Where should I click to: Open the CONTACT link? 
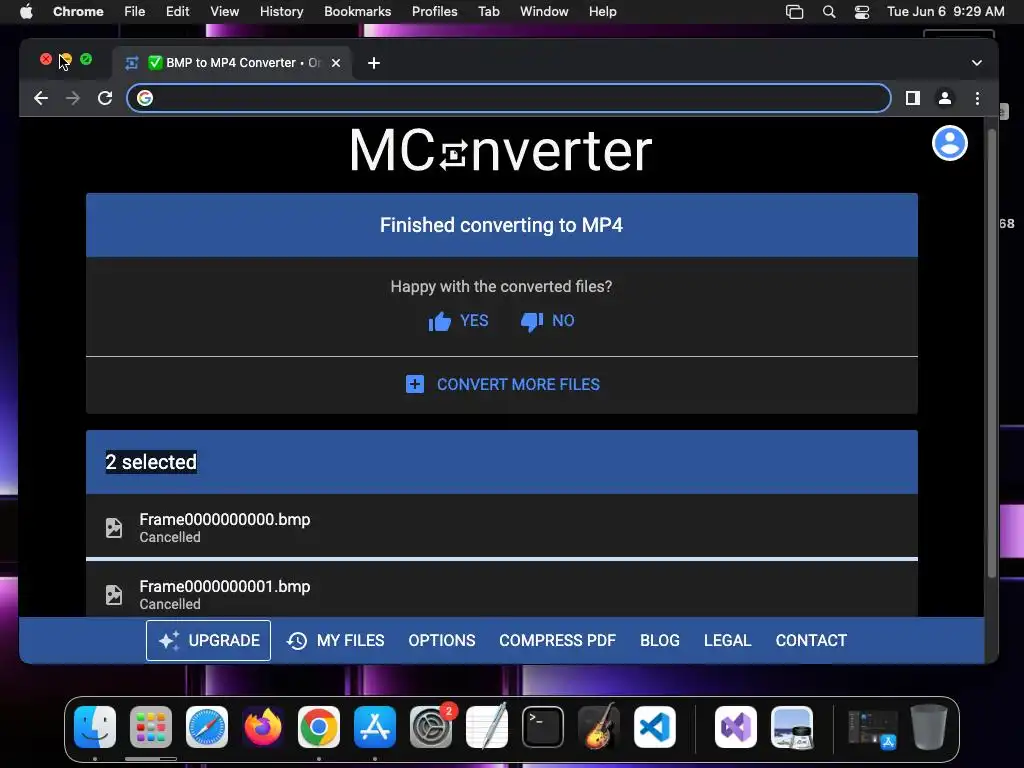click(811, 641)
